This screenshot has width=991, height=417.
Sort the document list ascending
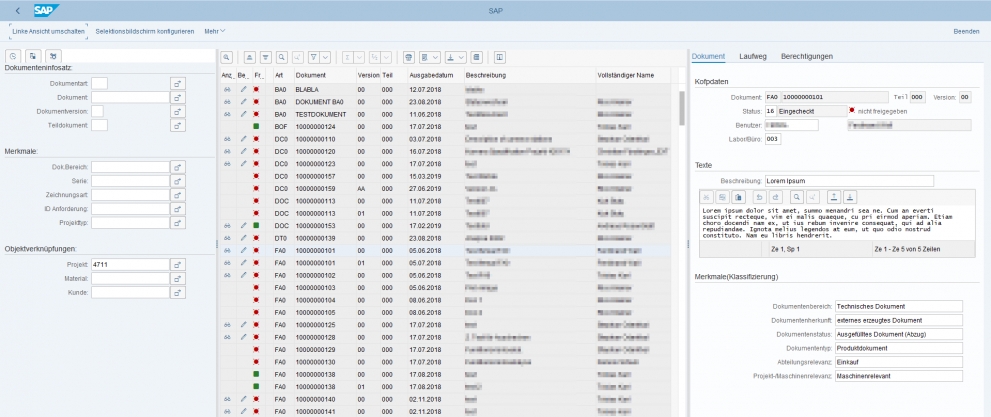[250, 57]
